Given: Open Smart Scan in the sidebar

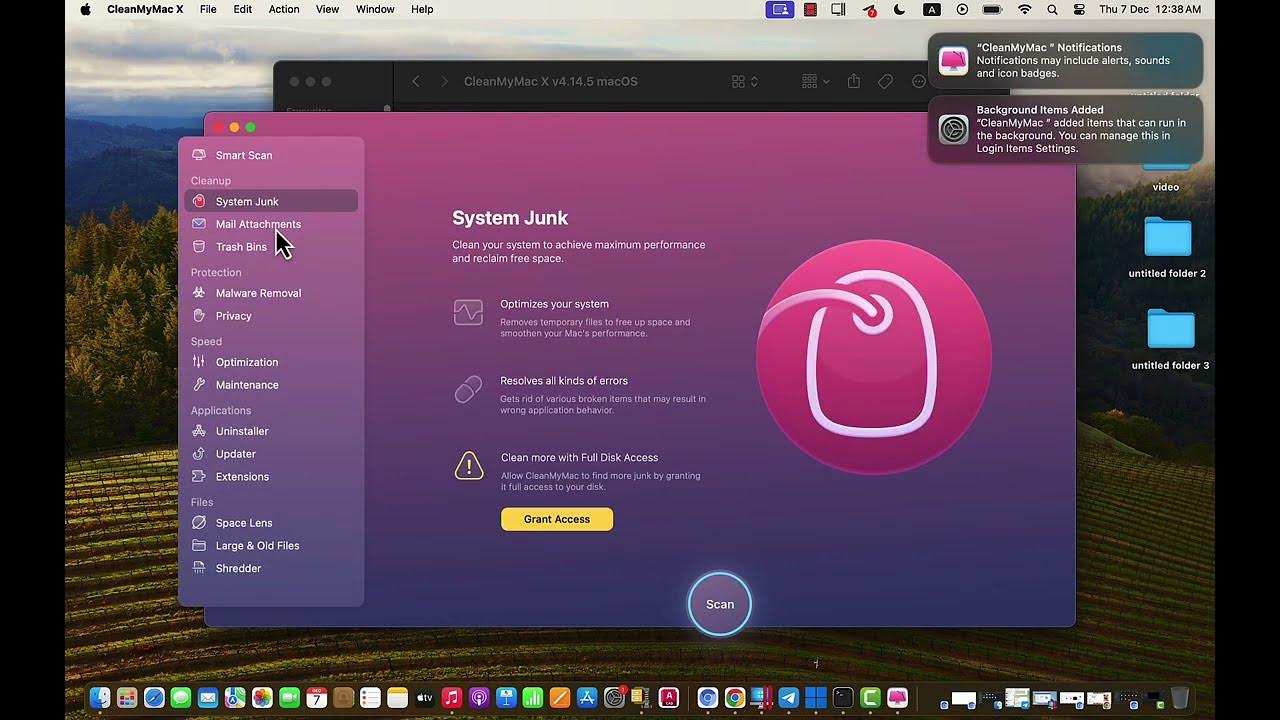Looking at the screenshot, I should click(270, 155).
